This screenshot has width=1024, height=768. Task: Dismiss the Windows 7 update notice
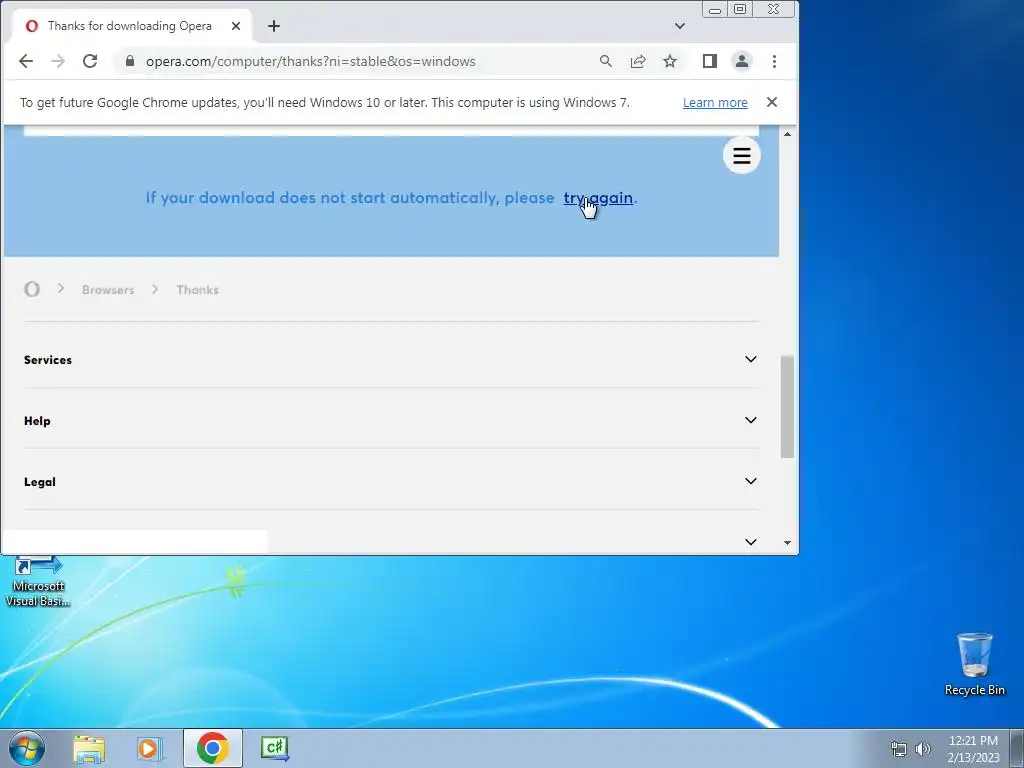coord(772,103)
